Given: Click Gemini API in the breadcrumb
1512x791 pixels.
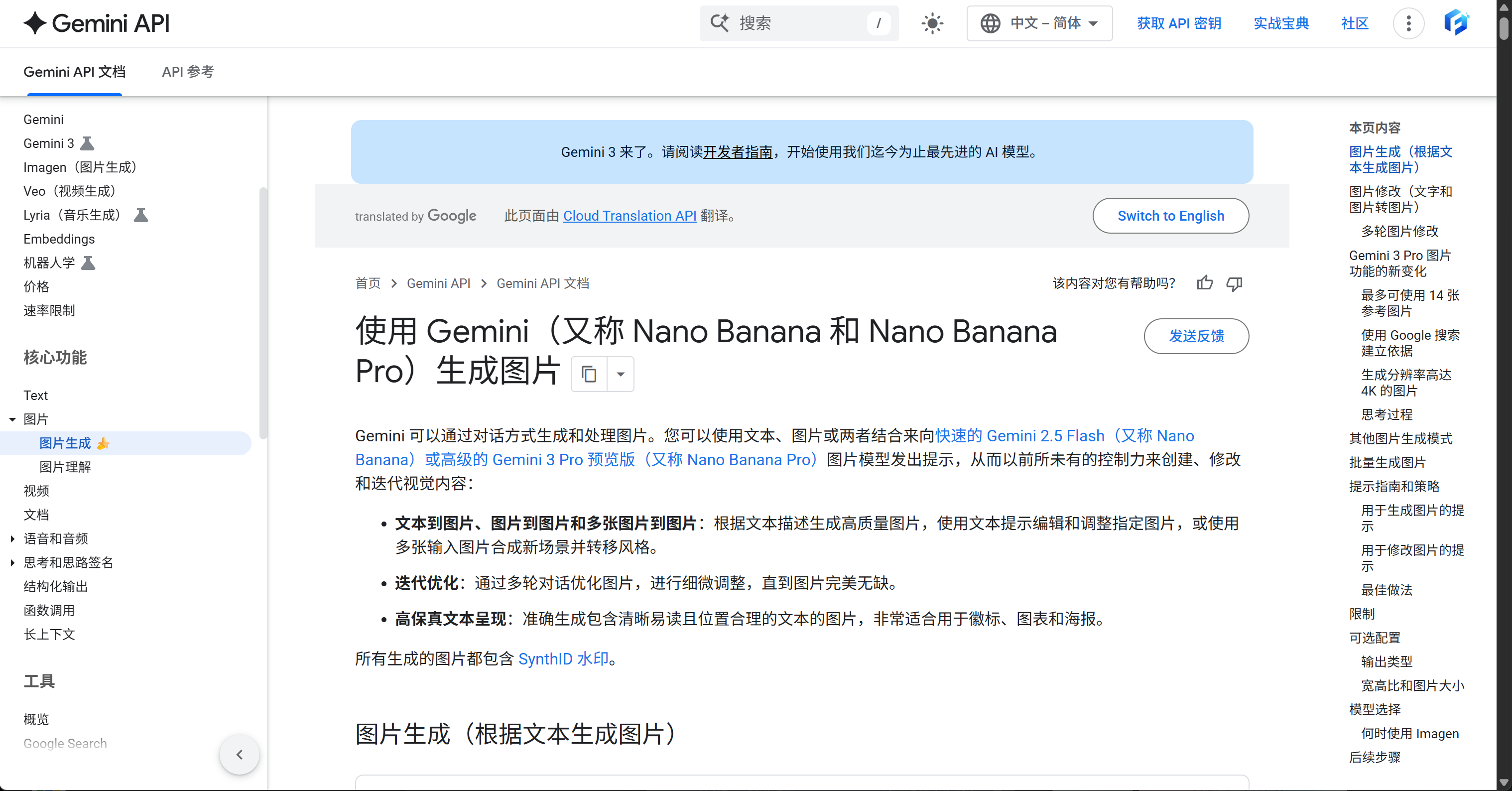Looking at the screenshot, I should [x=438, y=283].
